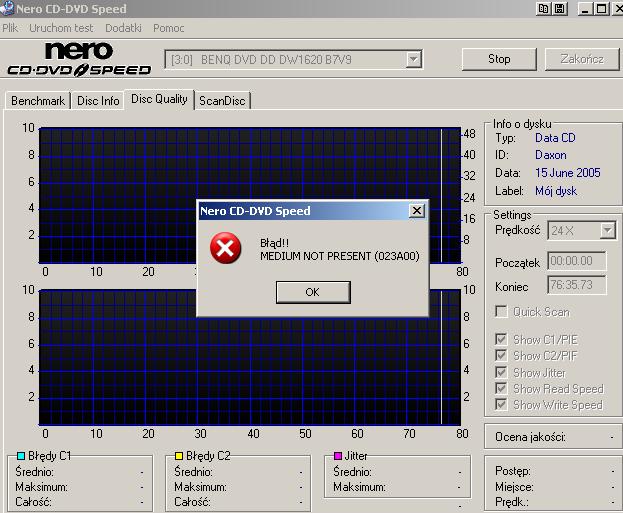The width and height of the screenshot is (623, 513).
Task: Click the 'Miejsce:' position label
Action: 514,487
